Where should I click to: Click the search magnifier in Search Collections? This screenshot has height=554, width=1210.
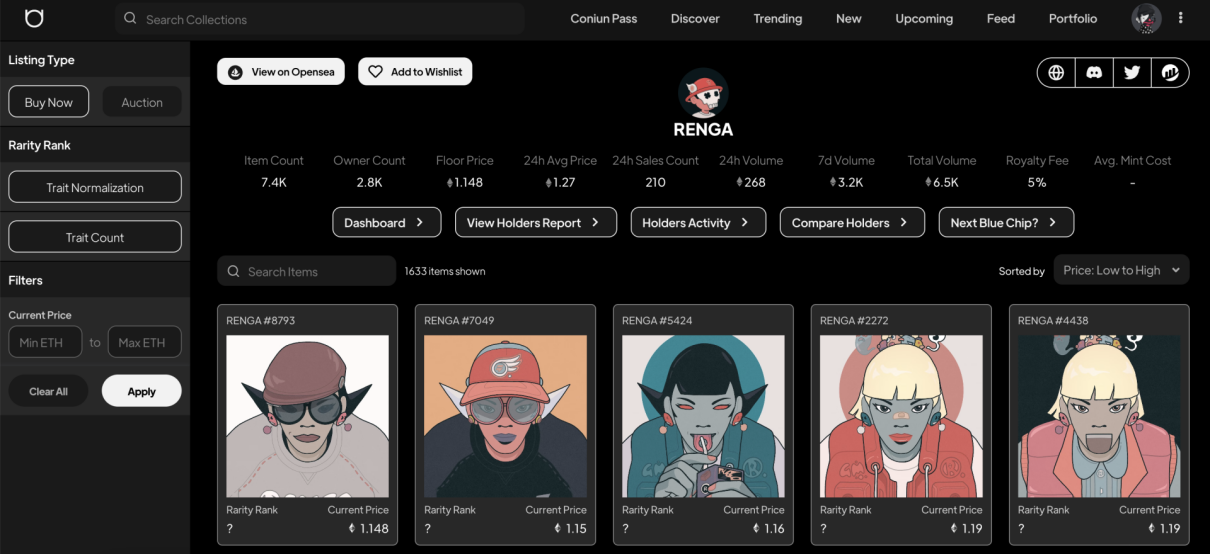pos(130,18)
